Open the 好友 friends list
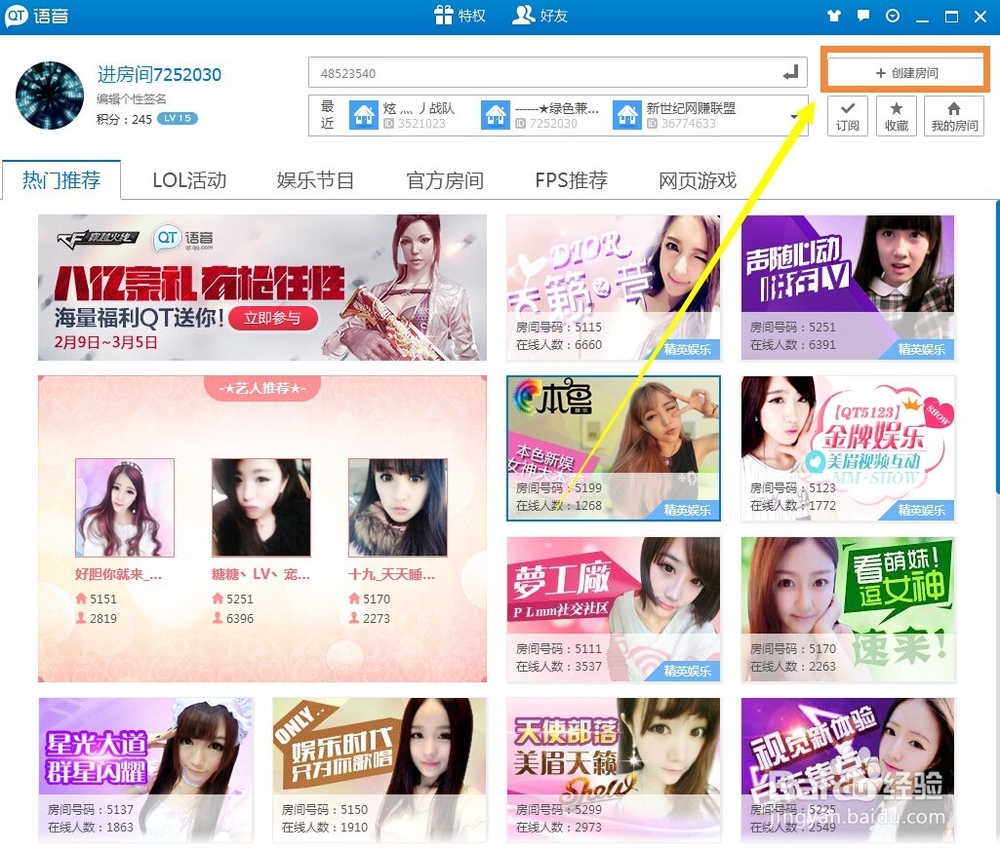The width and height of the screenshot is (1000, 851). click(x=540, y=15)
